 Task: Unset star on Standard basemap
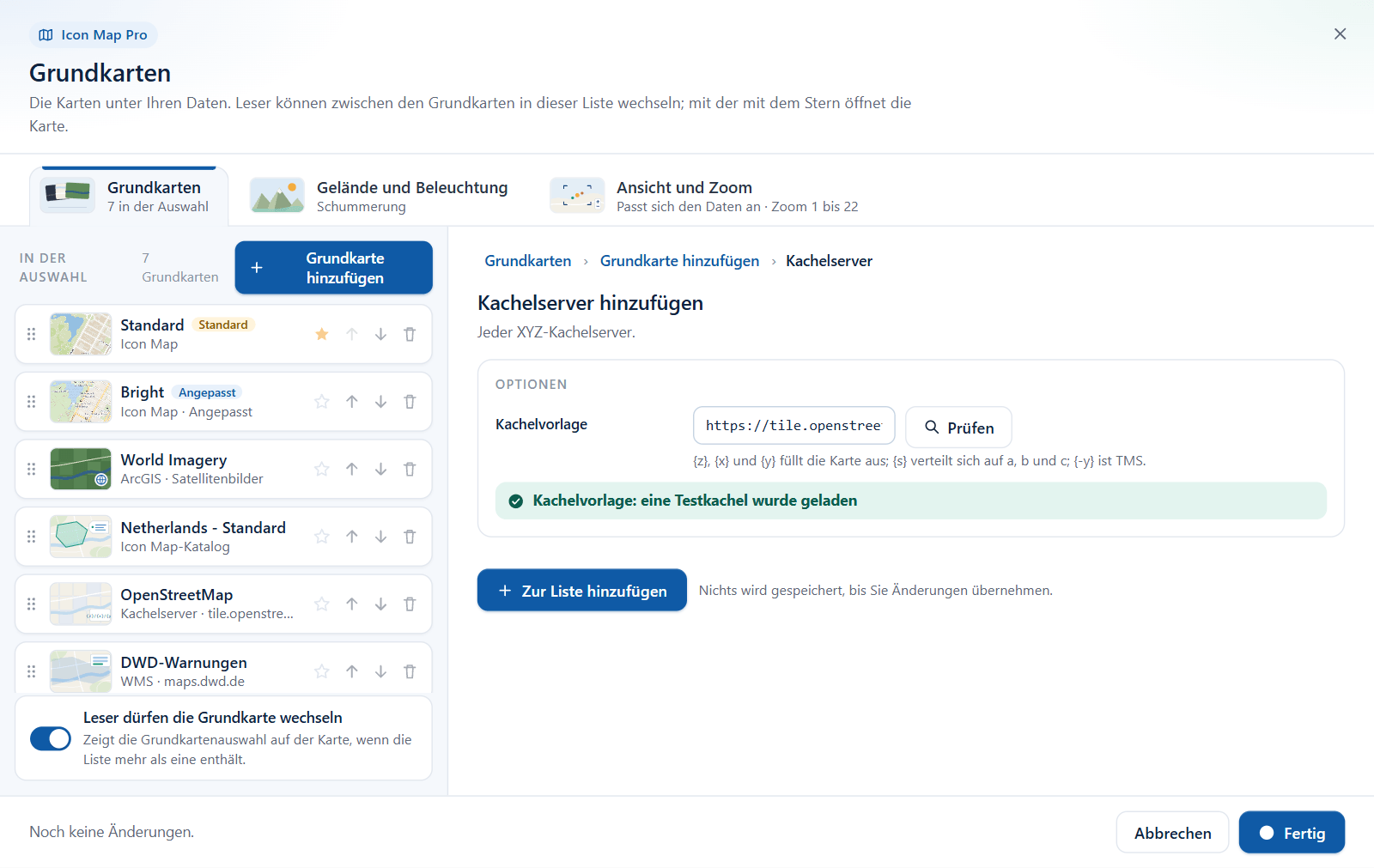322,334
